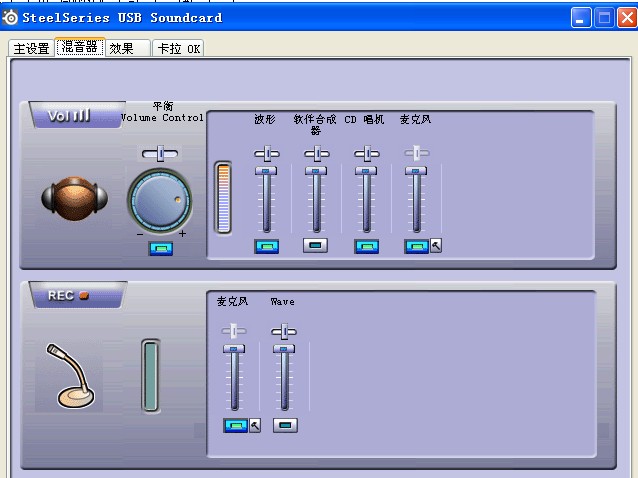
Task: Select Wave as recording source
Action: tap(285, 425)
